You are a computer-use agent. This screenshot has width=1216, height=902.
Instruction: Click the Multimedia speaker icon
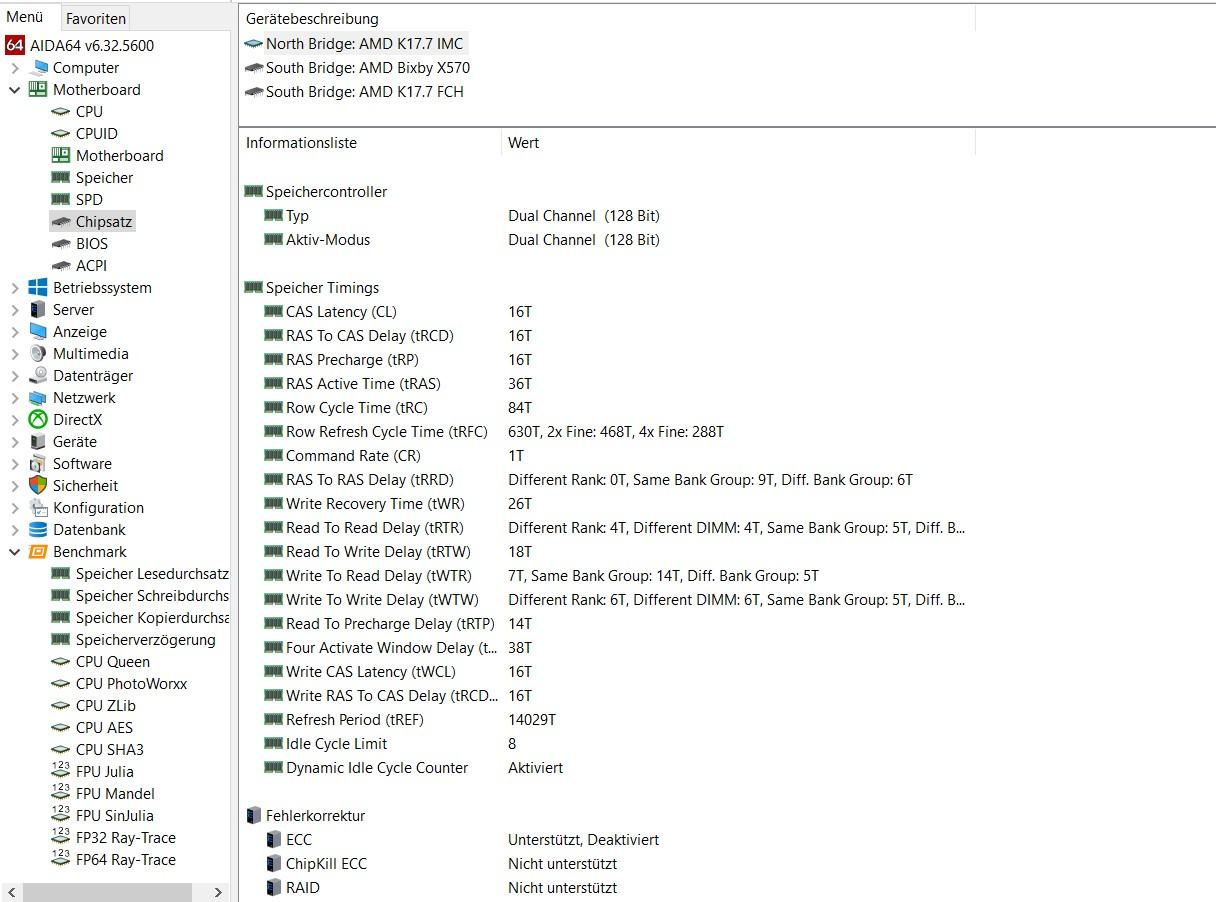click(x=38, y=354)
